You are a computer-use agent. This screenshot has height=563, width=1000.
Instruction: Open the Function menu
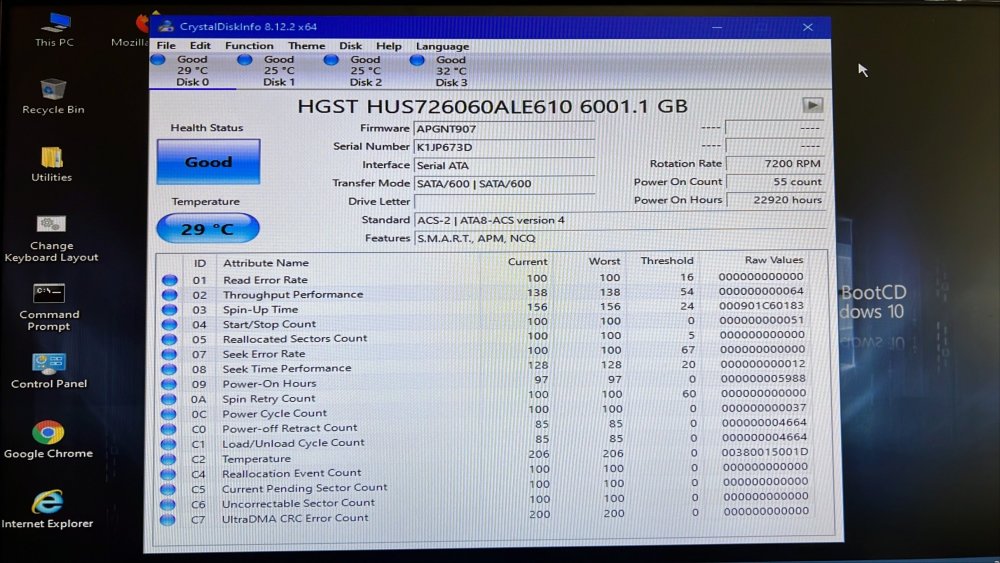pos(249,46)
